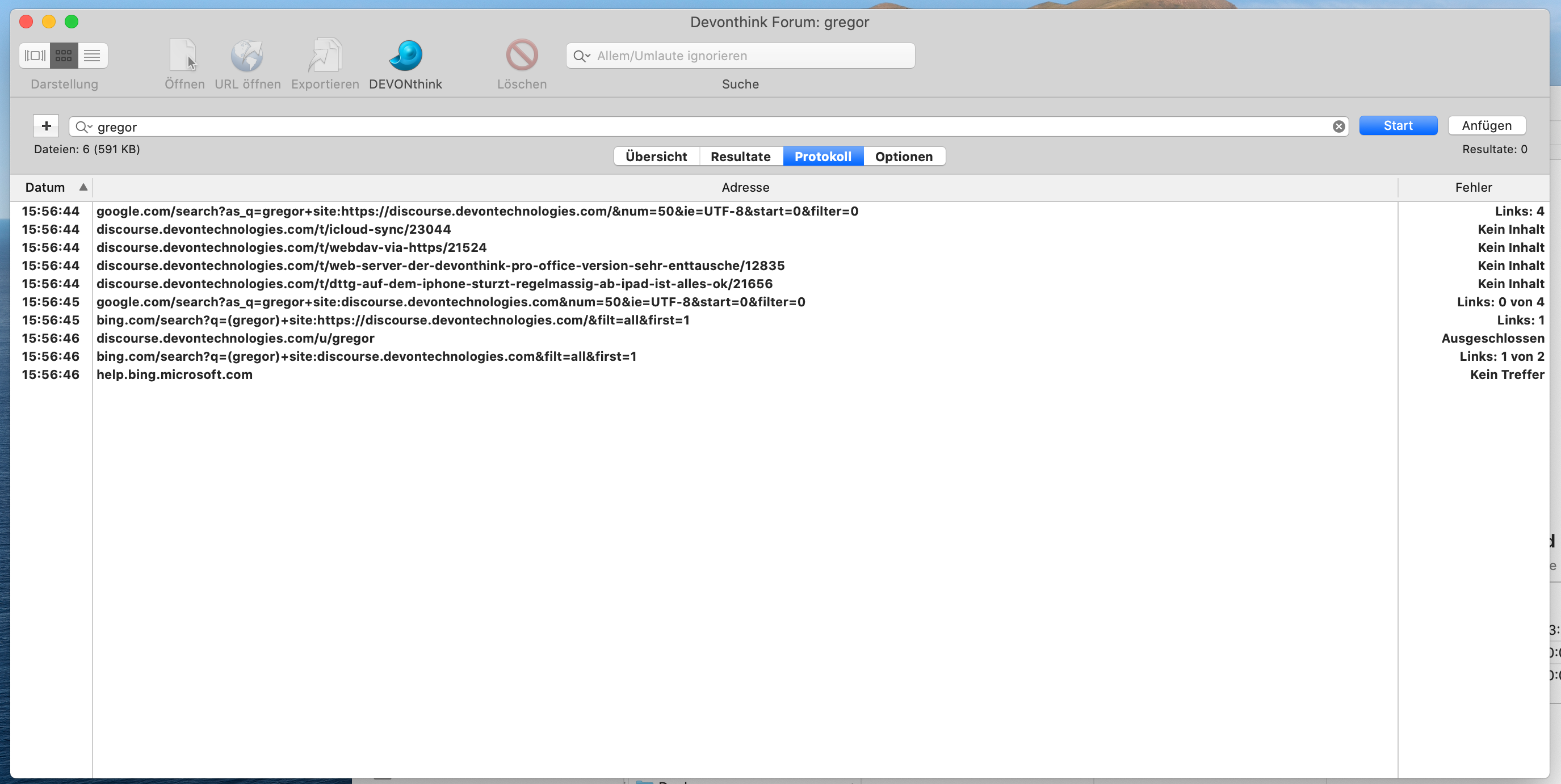1561x784 pixels.
Task: Select the webdav-via-https/21524 log entry
Action: coord(780,247)
